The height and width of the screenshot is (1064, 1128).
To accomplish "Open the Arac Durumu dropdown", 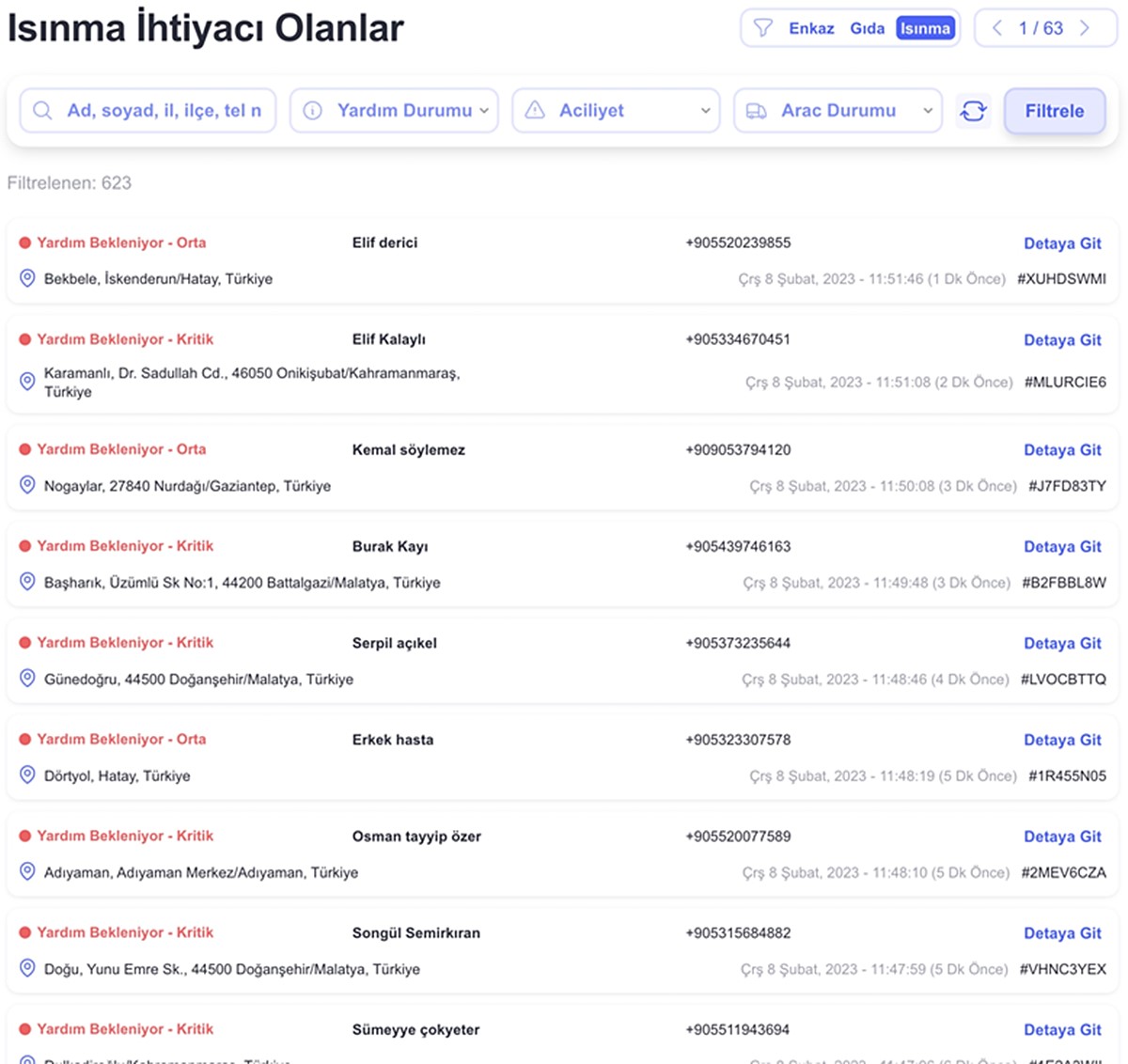I will tap(838, 111).
